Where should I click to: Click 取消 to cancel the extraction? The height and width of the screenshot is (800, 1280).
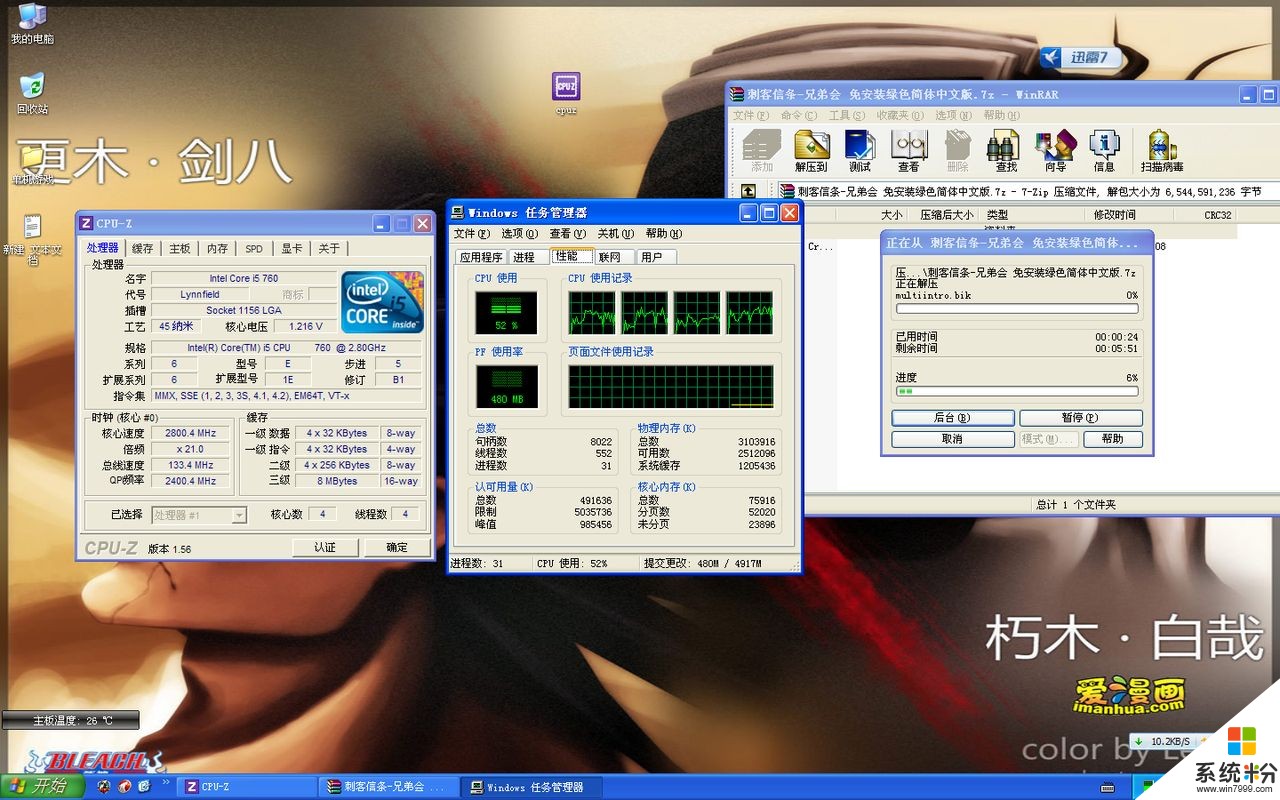click(953, 439)
